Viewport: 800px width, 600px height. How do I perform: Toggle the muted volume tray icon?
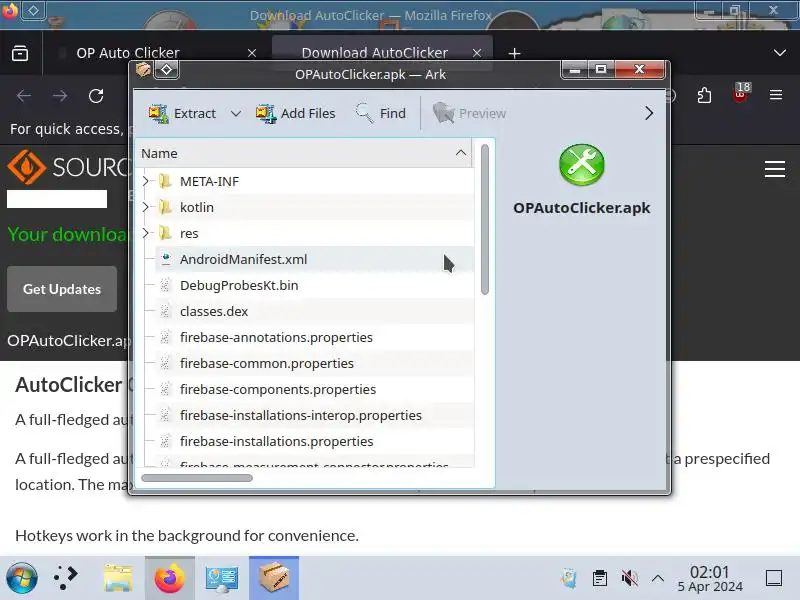pos(630,578)
